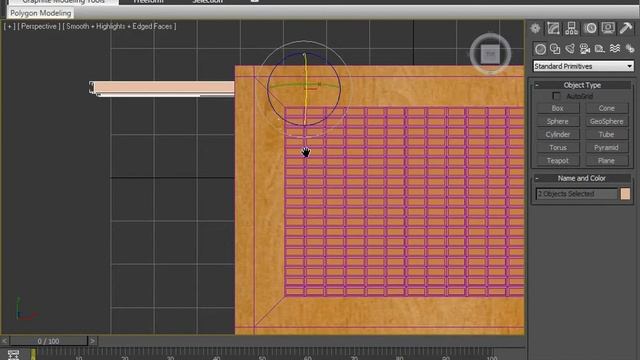Switch to the Freeform ribbon tab
Screen dimensions: 640x360
(x=148, y=2)
